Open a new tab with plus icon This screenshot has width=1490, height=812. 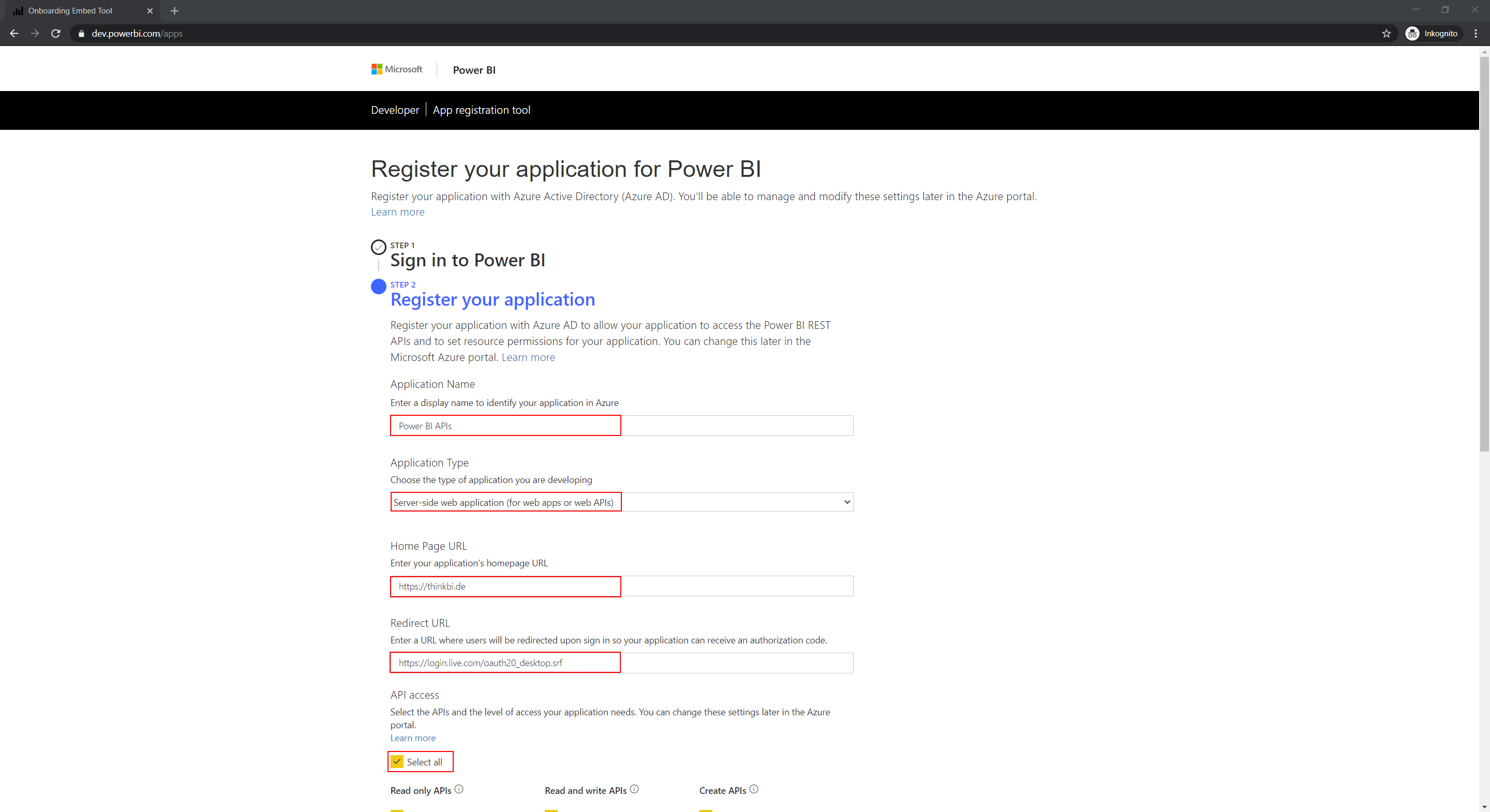click(175, 10)
